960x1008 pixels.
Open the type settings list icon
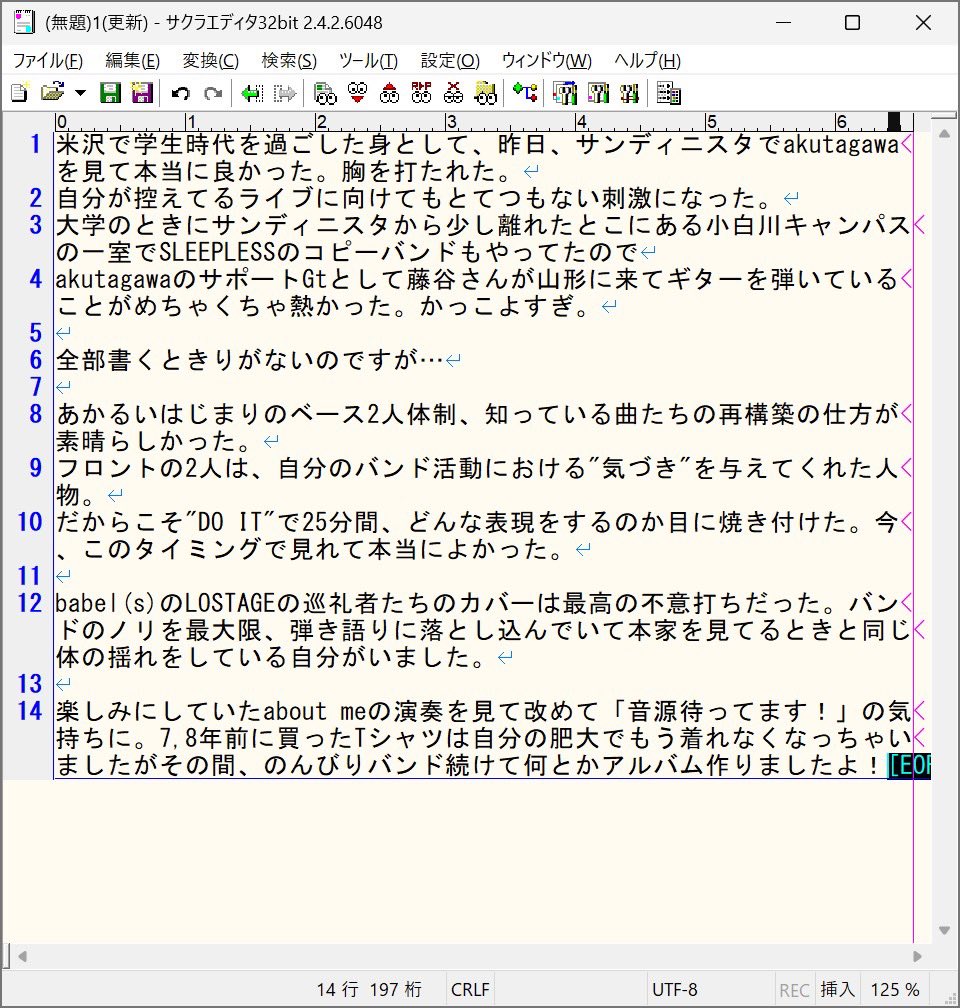coord(565,93)
